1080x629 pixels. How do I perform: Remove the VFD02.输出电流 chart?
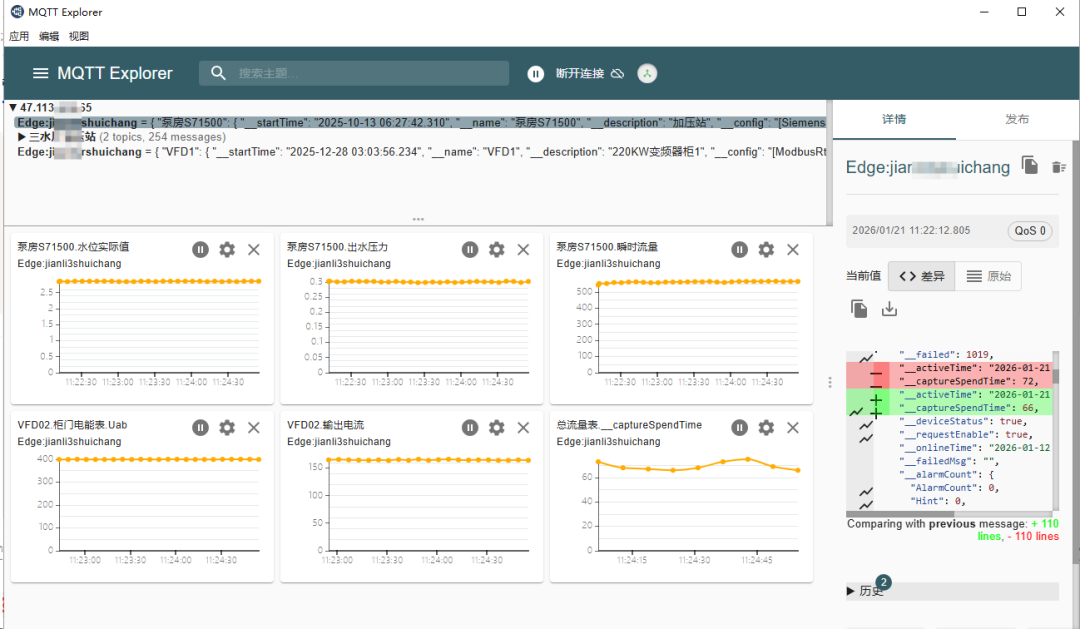[523, 428]
